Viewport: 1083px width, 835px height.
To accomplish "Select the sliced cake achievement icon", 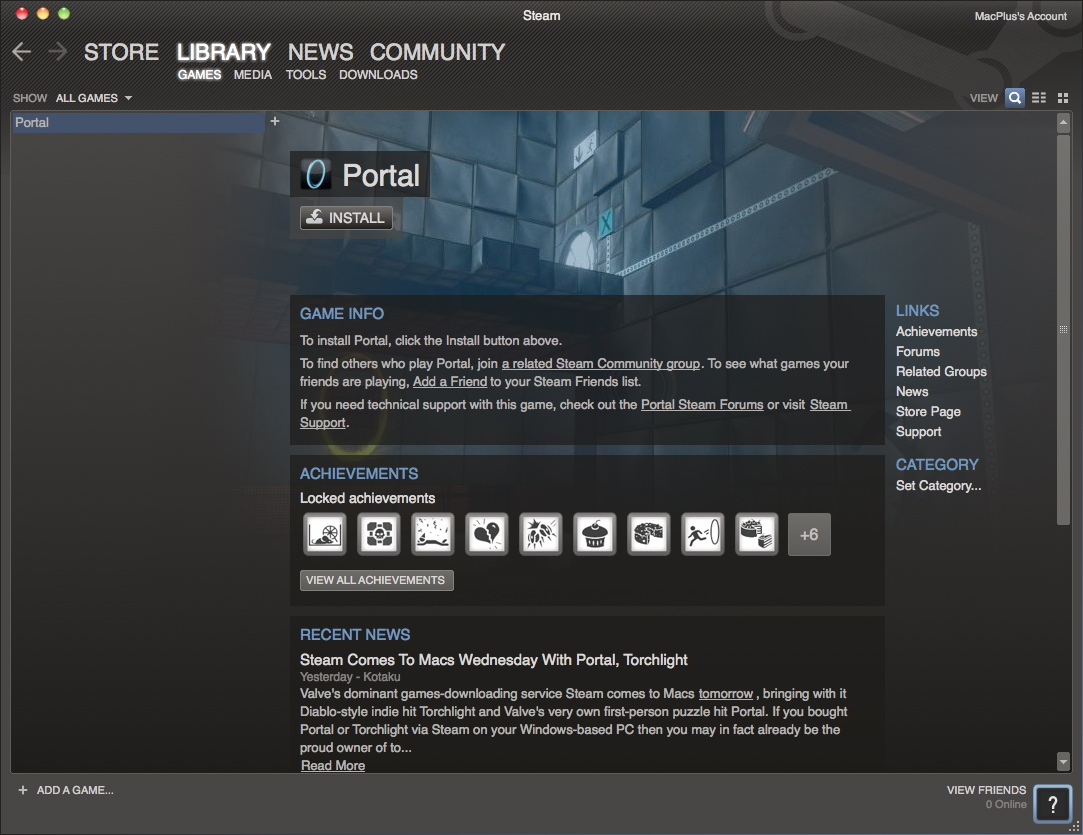I will tap(648, 534).
